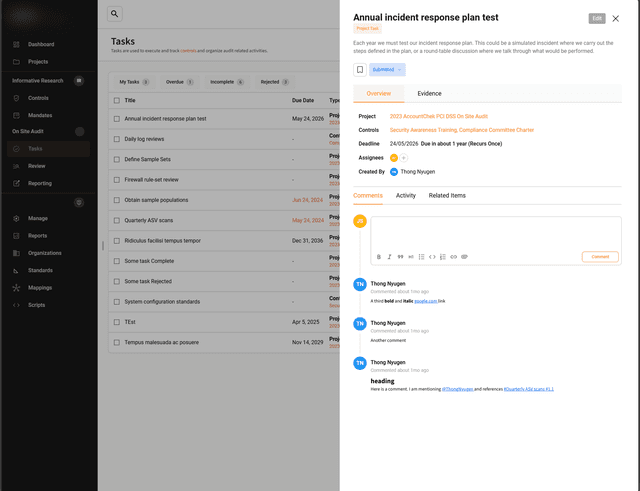Apply bold formatting in comment editor
The height and width of the screenshot is (491, 640).
(379, 257)
